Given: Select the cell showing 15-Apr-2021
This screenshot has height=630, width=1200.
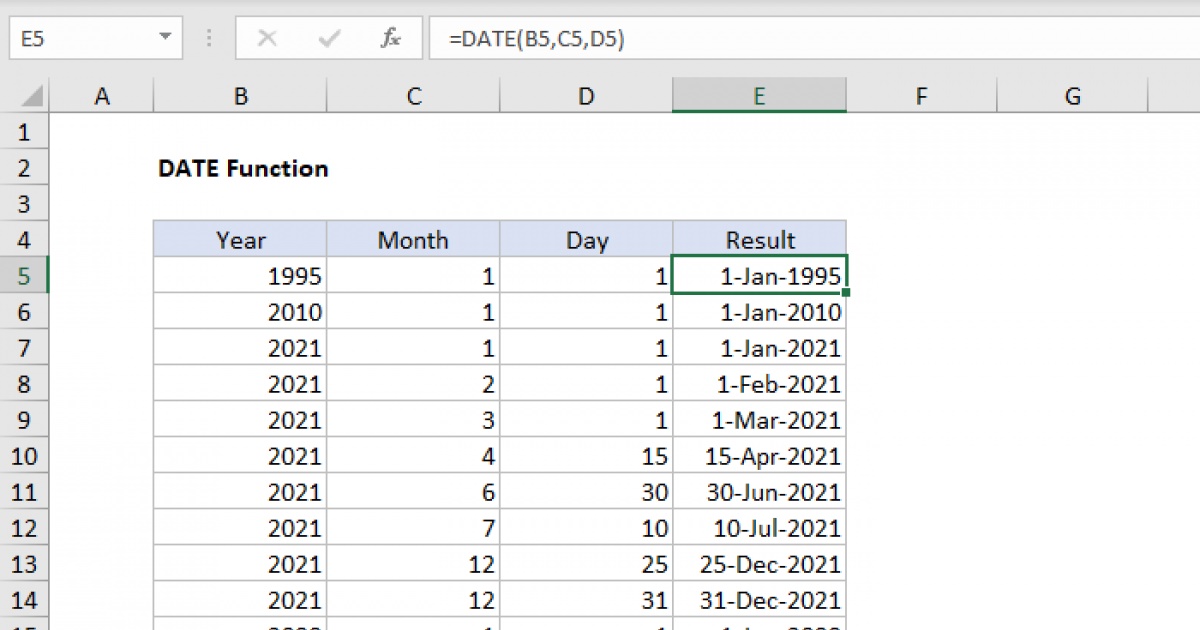Looking at the screenshot, I should [x=759, y=456].
